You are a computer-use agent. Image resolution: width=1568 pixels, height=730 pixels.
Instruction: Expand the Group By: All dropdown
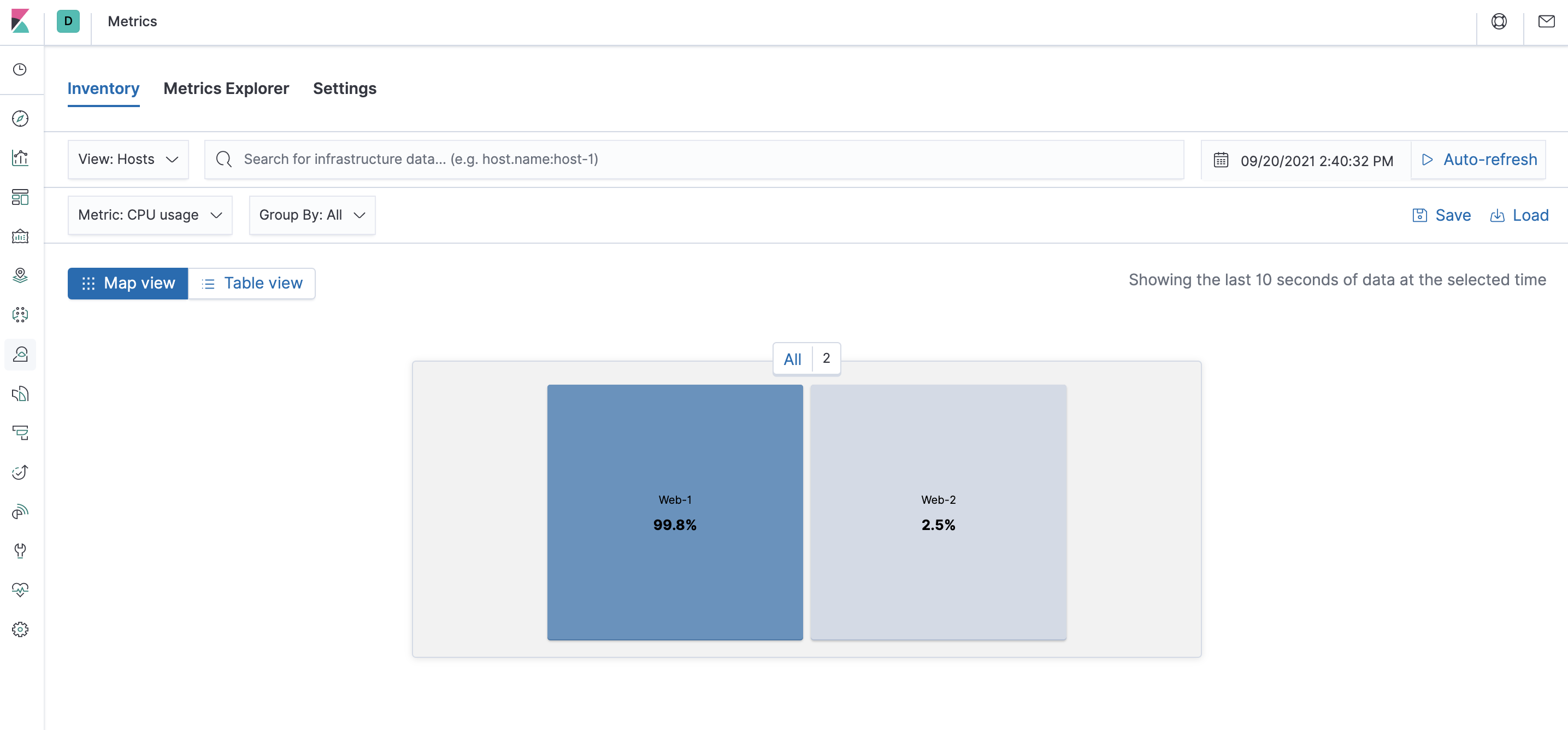tap(313, 215)
